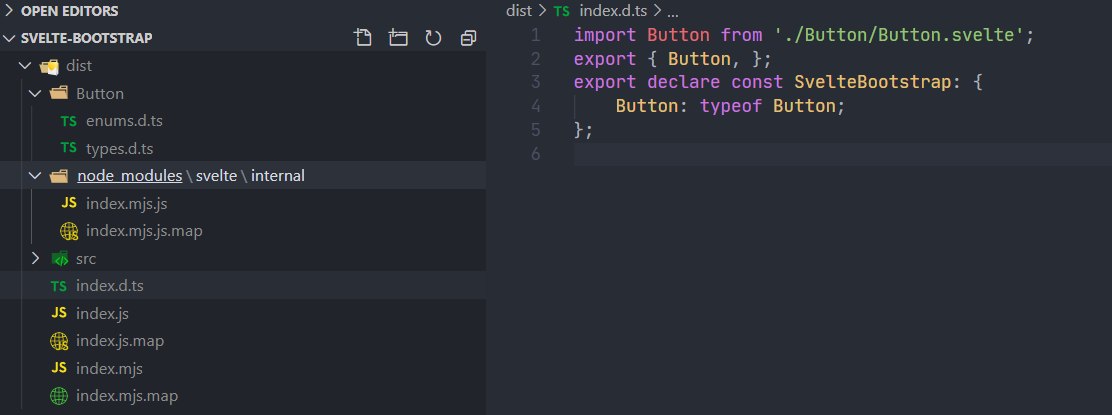The height and width of the screenshot is (415, 1112).
Task: Click the SvelteBootstrap identifier in code
Action: (872, 82)
